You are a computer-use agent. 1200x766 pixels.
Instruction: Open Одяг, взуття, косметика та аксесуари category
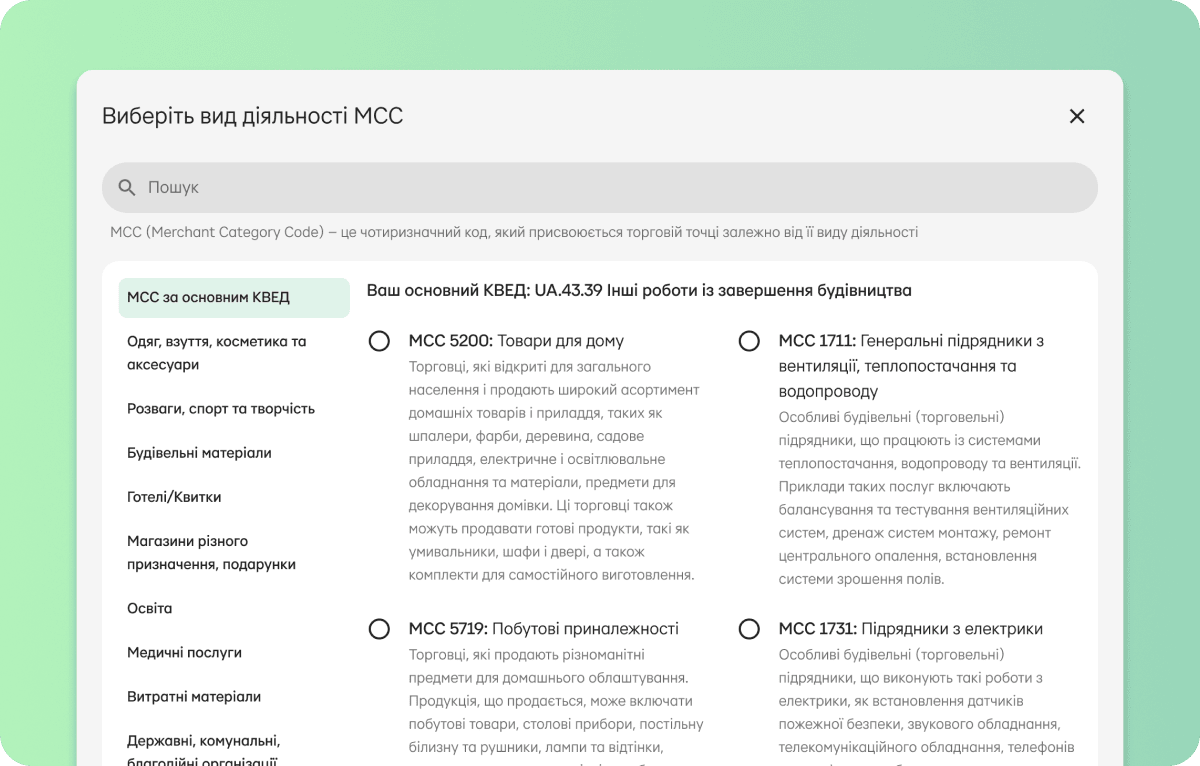(x=234, y=353)
